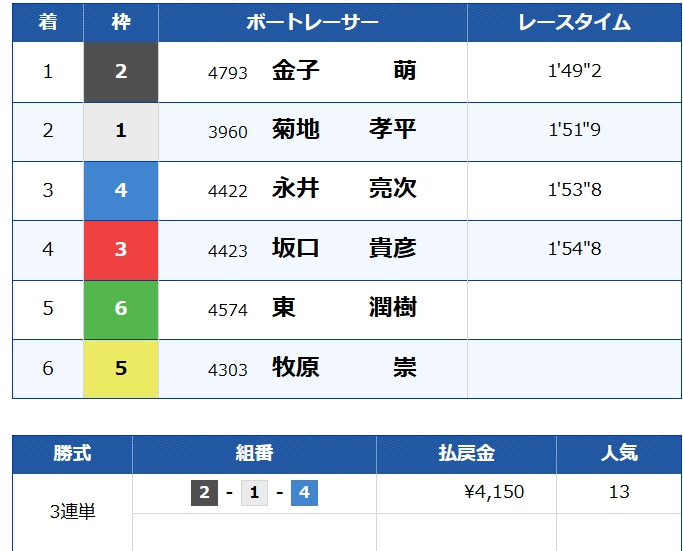The height and width of the screenshot is (551, 683).
Task: Open racer 菊地 孝平 profile
Action: (x=343, y=130)
